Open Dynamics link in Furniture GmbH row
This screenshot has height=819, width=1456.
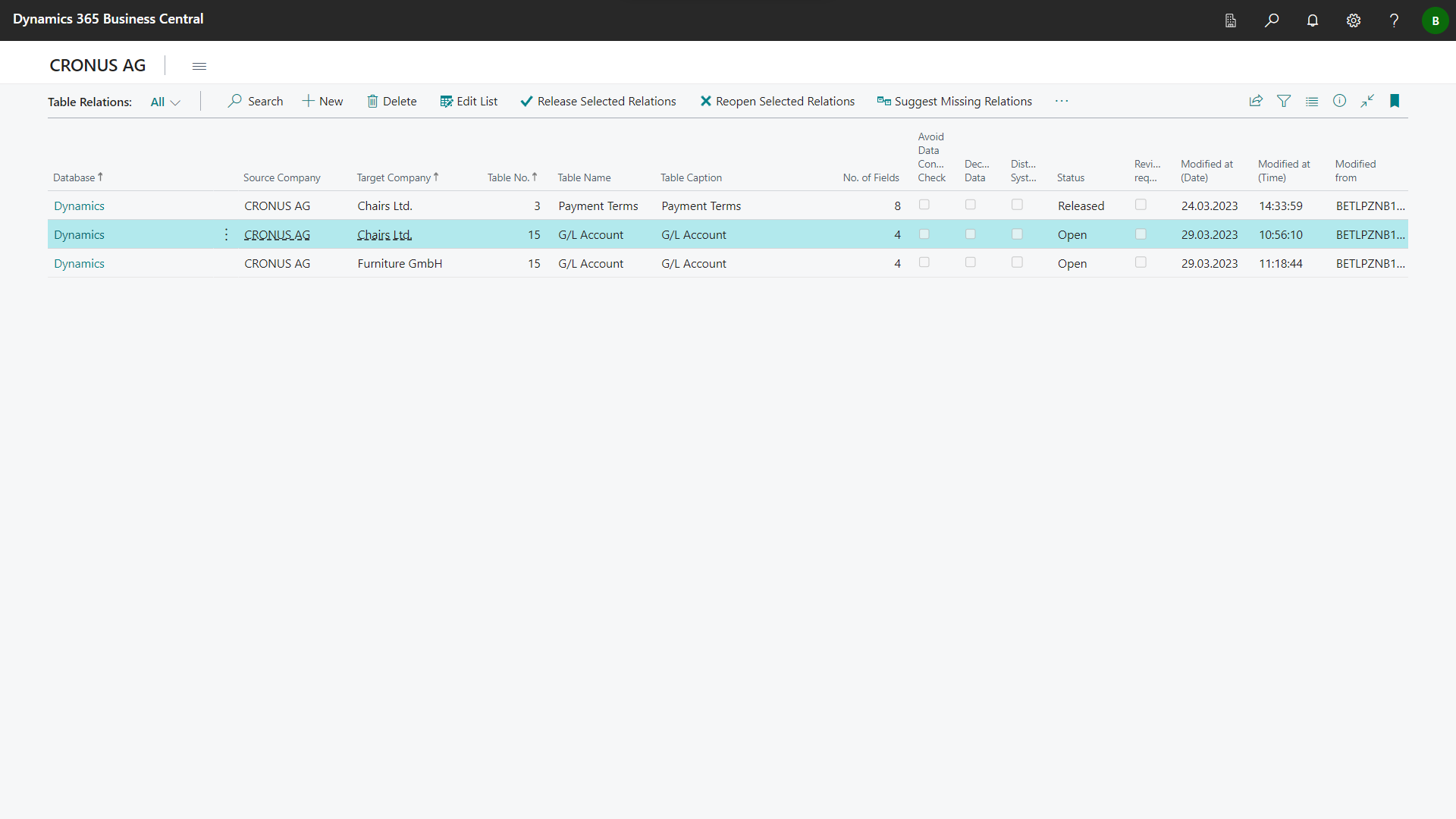79,264
